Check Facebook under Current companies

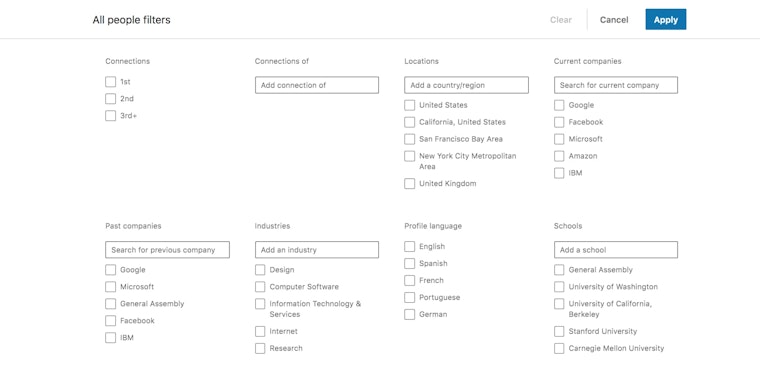[559, 122]
